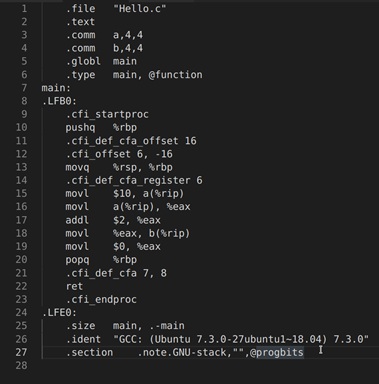Click the GCC ident string on line 26

pyautogui.click(x=241, y=339)
